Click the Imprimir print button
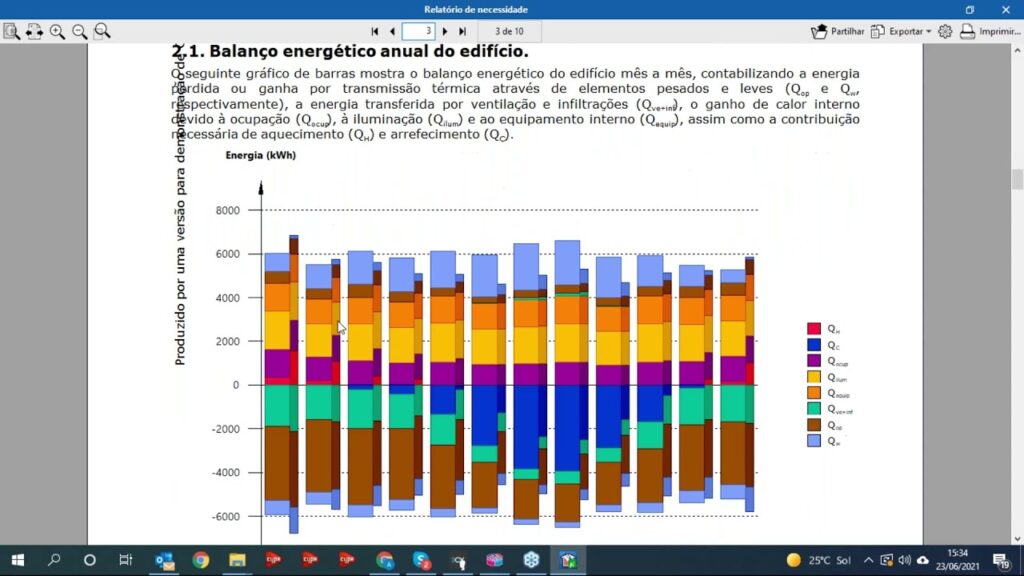 tap(989, 31)
